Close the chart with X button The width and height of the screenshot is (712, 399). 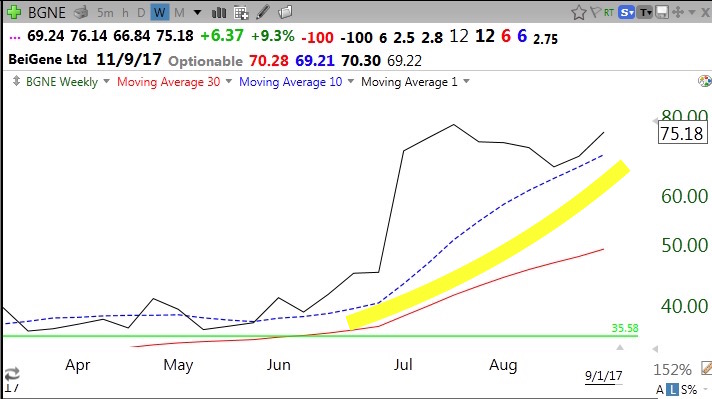click(705, 12)
